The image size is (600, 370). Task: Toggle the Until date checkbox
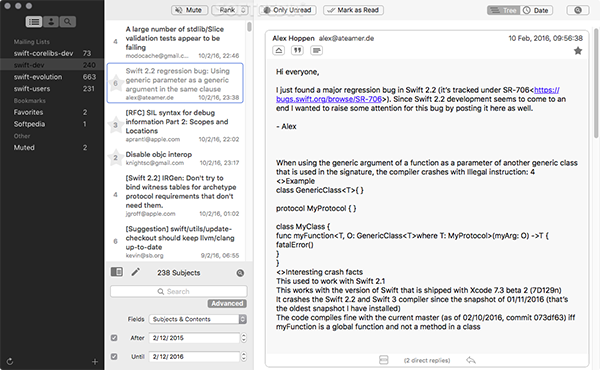pos(114,357)
